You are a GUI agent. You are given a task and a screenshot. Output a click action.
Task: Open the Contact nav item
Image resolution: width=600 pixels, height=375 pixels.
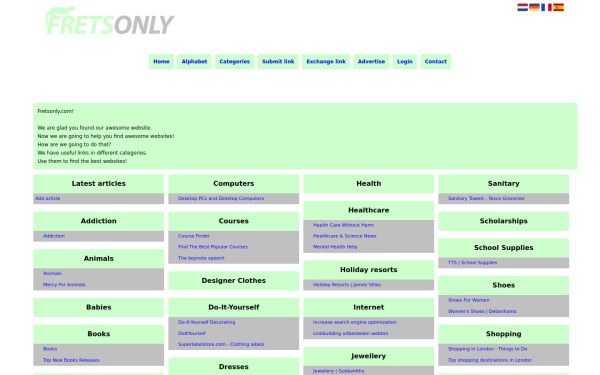coord(435,62)
